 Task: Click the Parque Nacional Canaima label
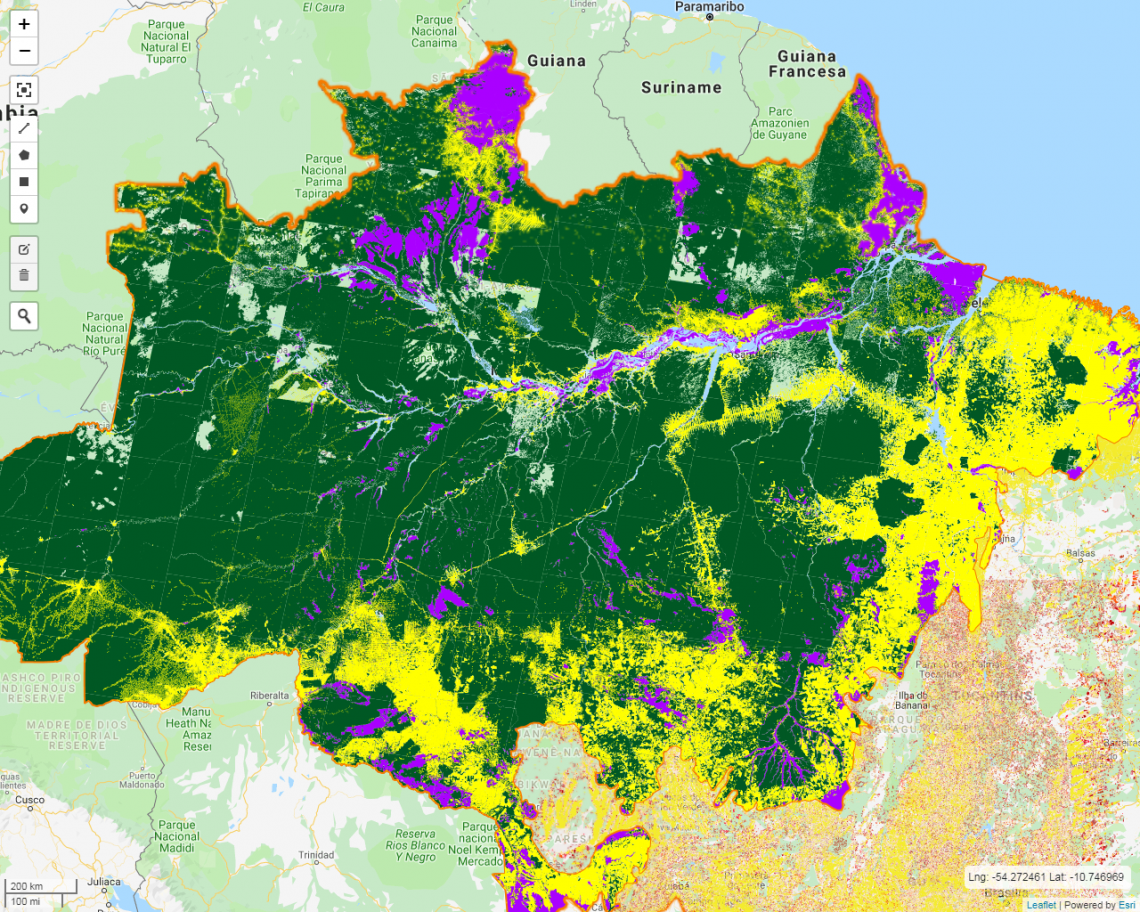(434, 32)
